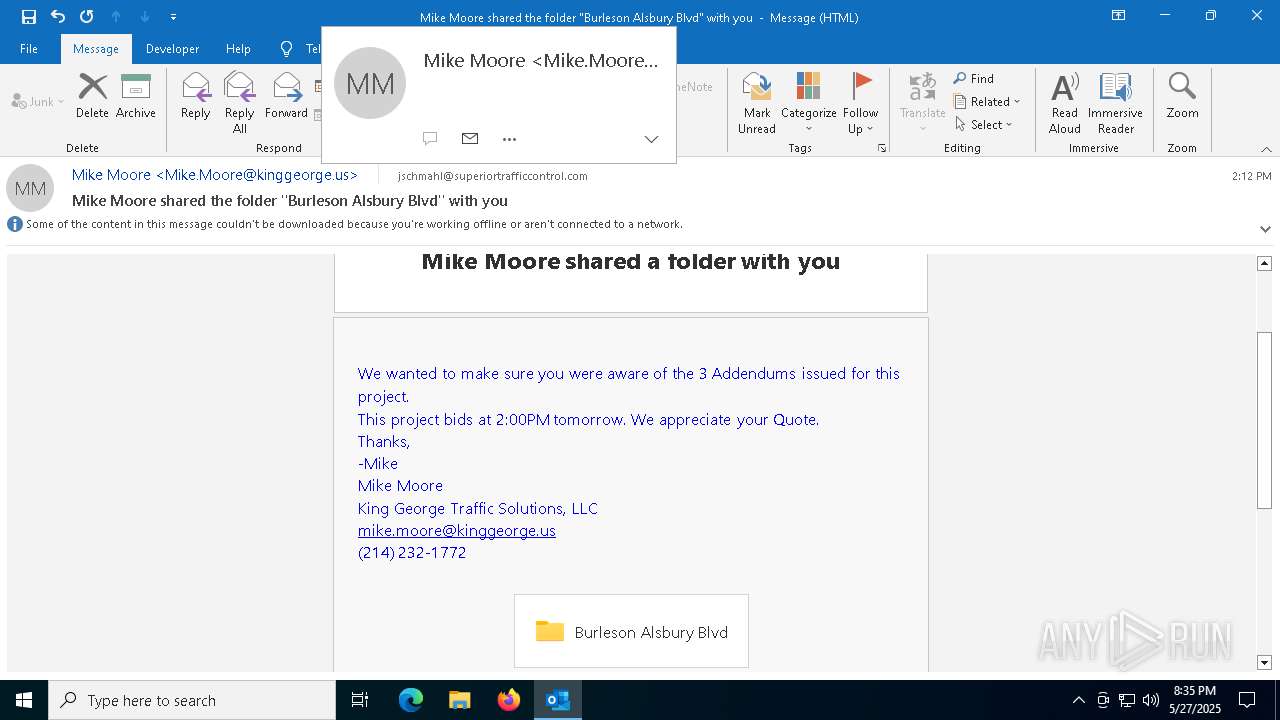The width and height of the screenshot is (1280, 720).
Task: Save the message using the floppy icon
Action: (28, 17)
